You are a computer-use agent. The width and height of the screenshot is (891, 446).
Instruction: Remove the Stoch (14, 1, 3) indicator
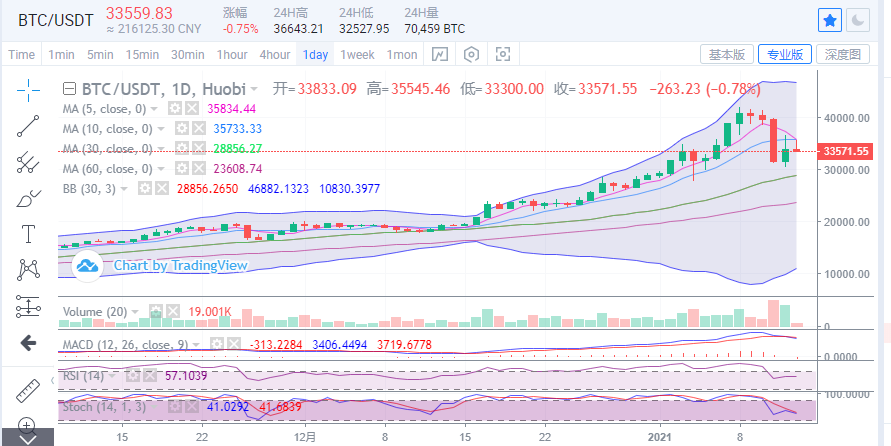click(x=192, y=407)
